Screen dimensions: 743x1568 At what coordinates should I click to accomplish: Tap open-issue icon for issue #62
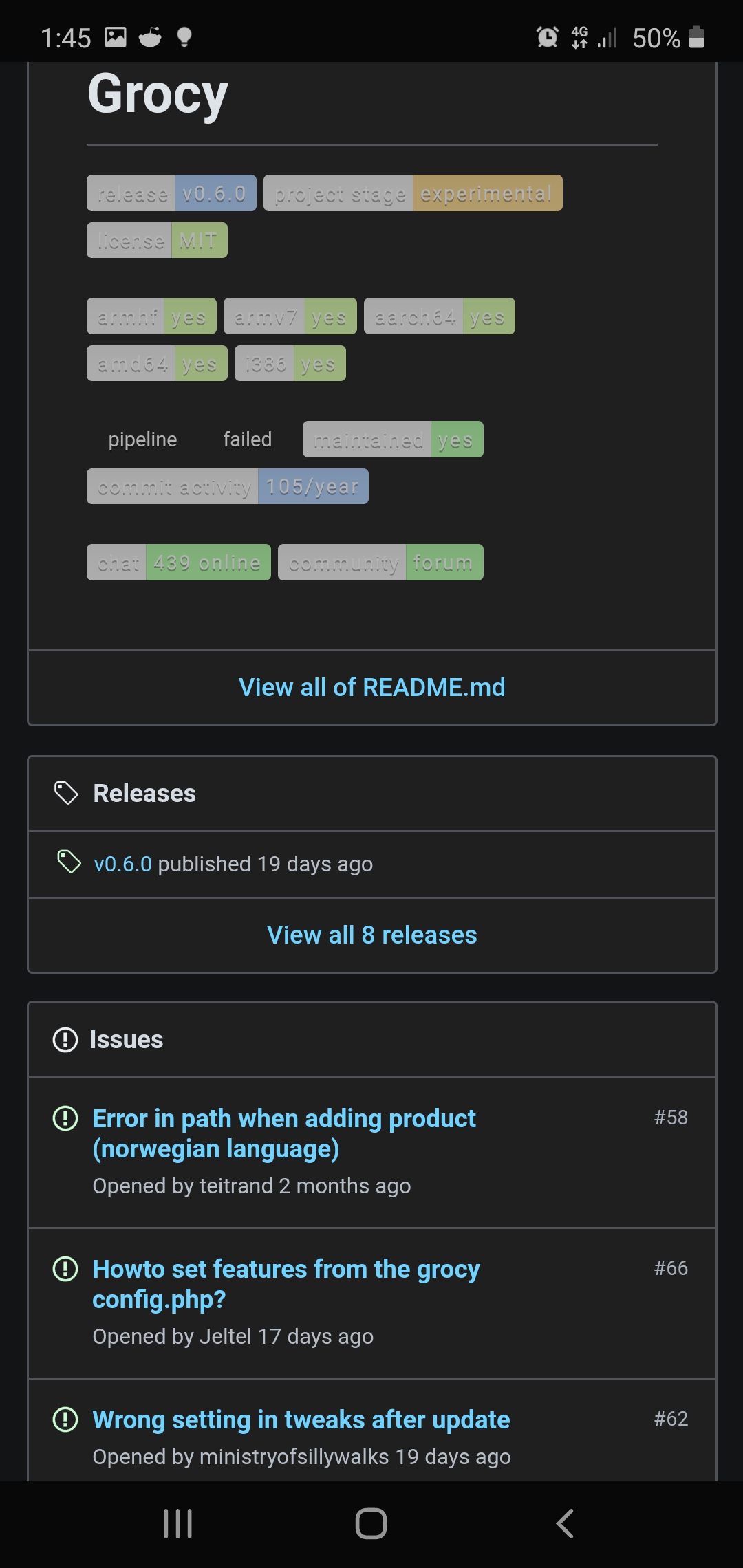65,1419
